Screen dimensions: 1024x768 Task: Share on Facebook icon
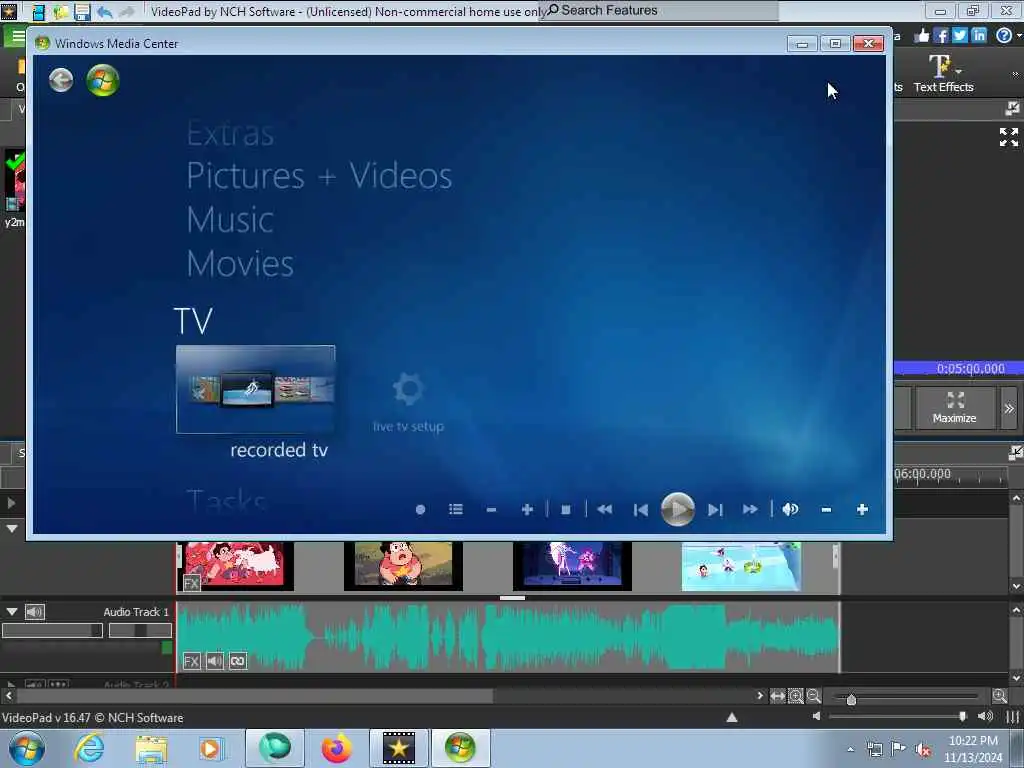coord(940,35)
